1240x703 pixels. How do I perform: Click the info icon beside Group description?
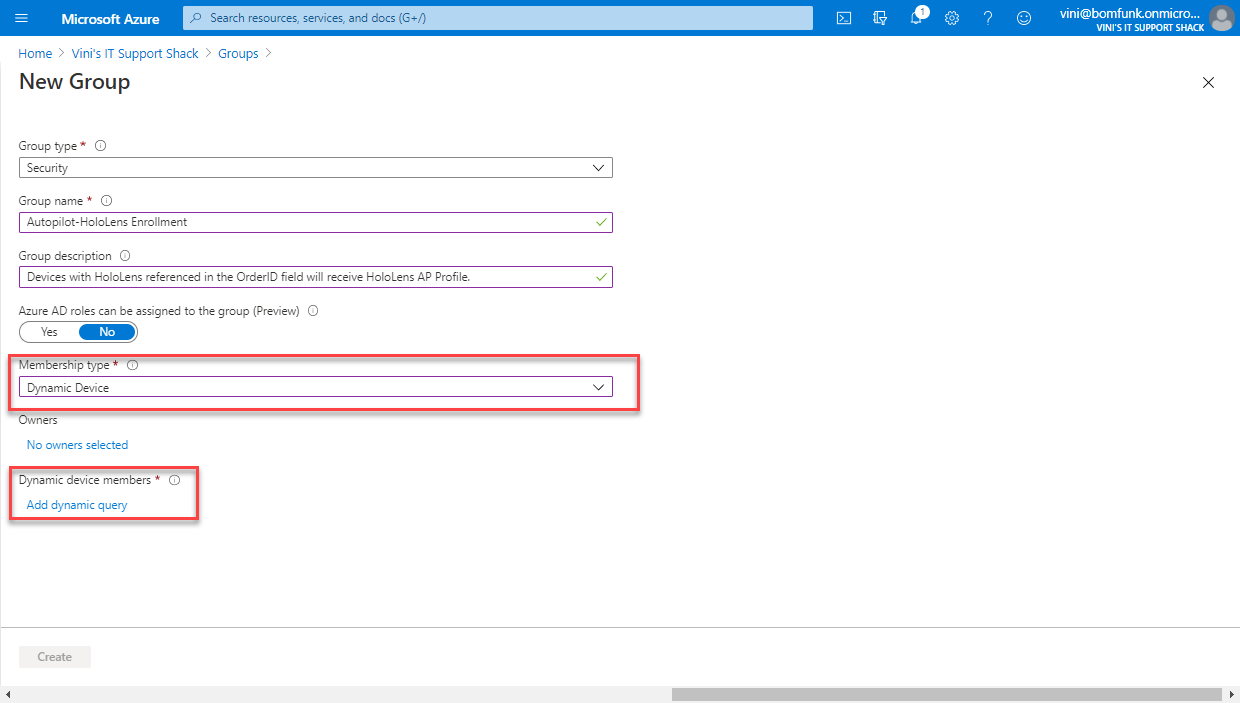[x=125, y=255]
